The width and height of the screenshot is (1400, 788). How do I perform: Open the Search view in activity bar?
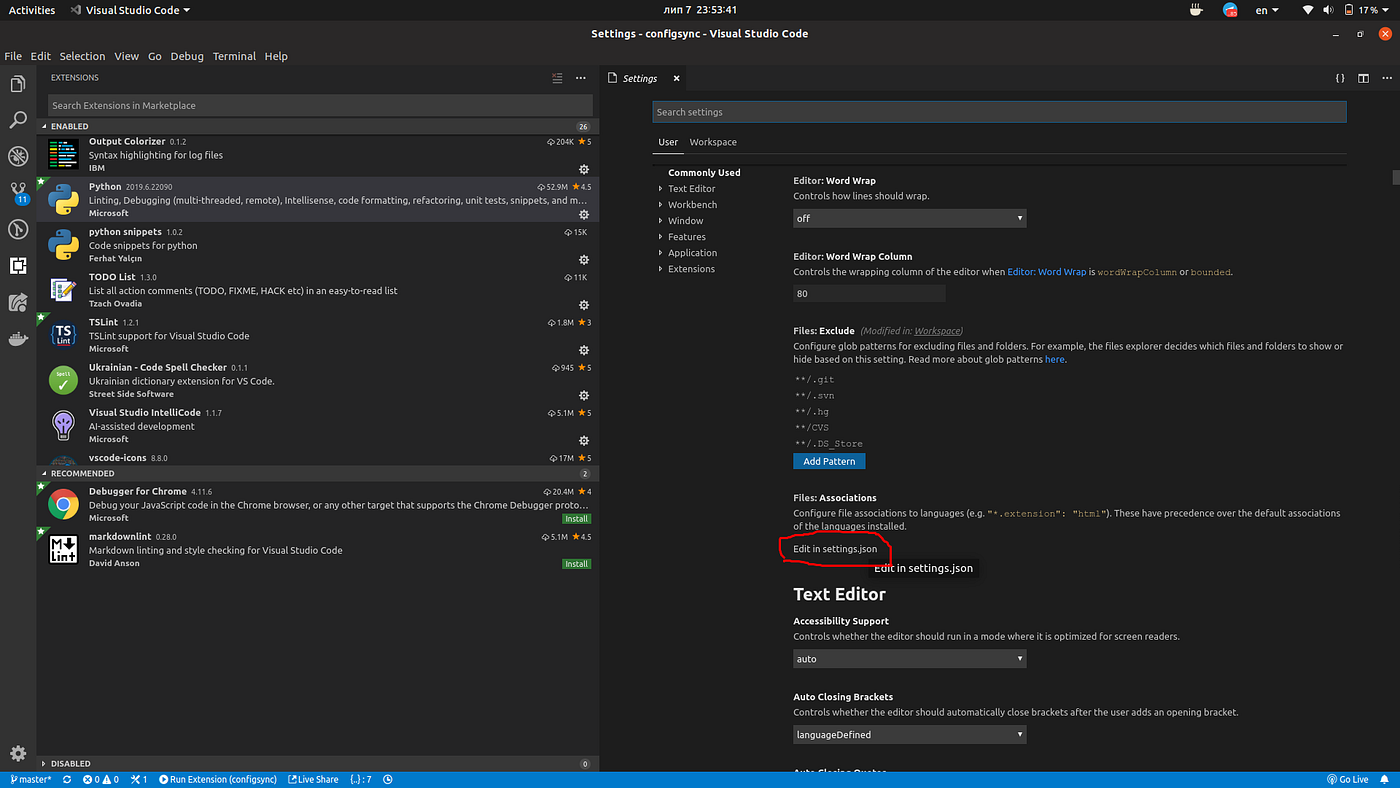[17, 120]
